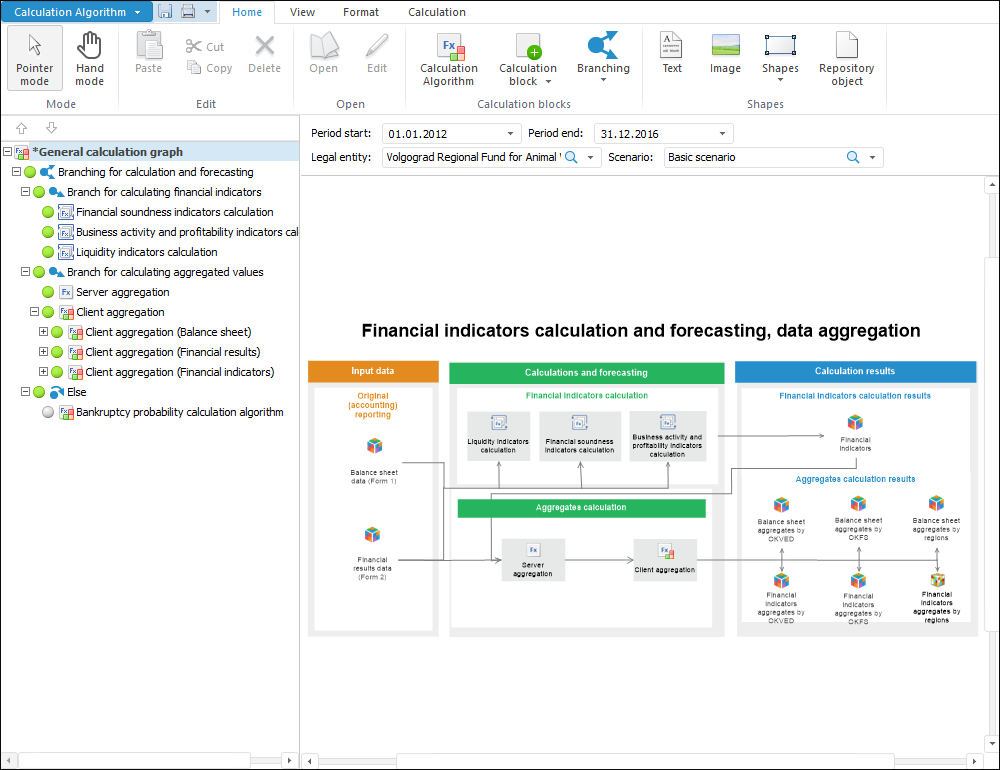The height and width of the screenshot is (770, 1000).
Task: Select Pointer mode tool
Action: click(x=35, y=58)
